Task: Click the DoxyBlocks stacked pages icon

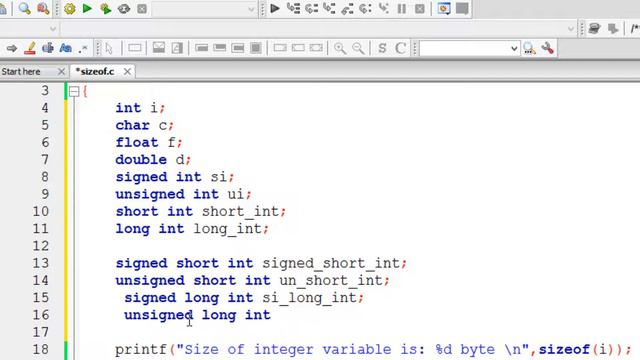Action: point(594,29)
